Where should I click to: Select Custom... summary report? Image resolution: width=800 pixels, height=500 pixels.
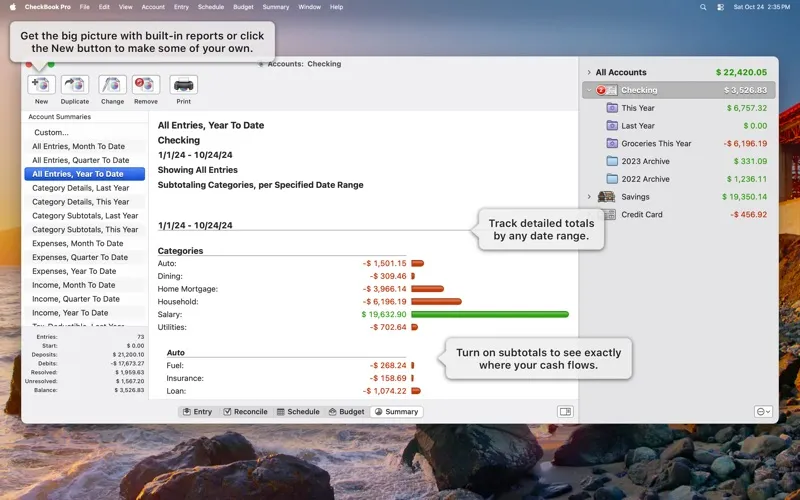click(85, 132)
